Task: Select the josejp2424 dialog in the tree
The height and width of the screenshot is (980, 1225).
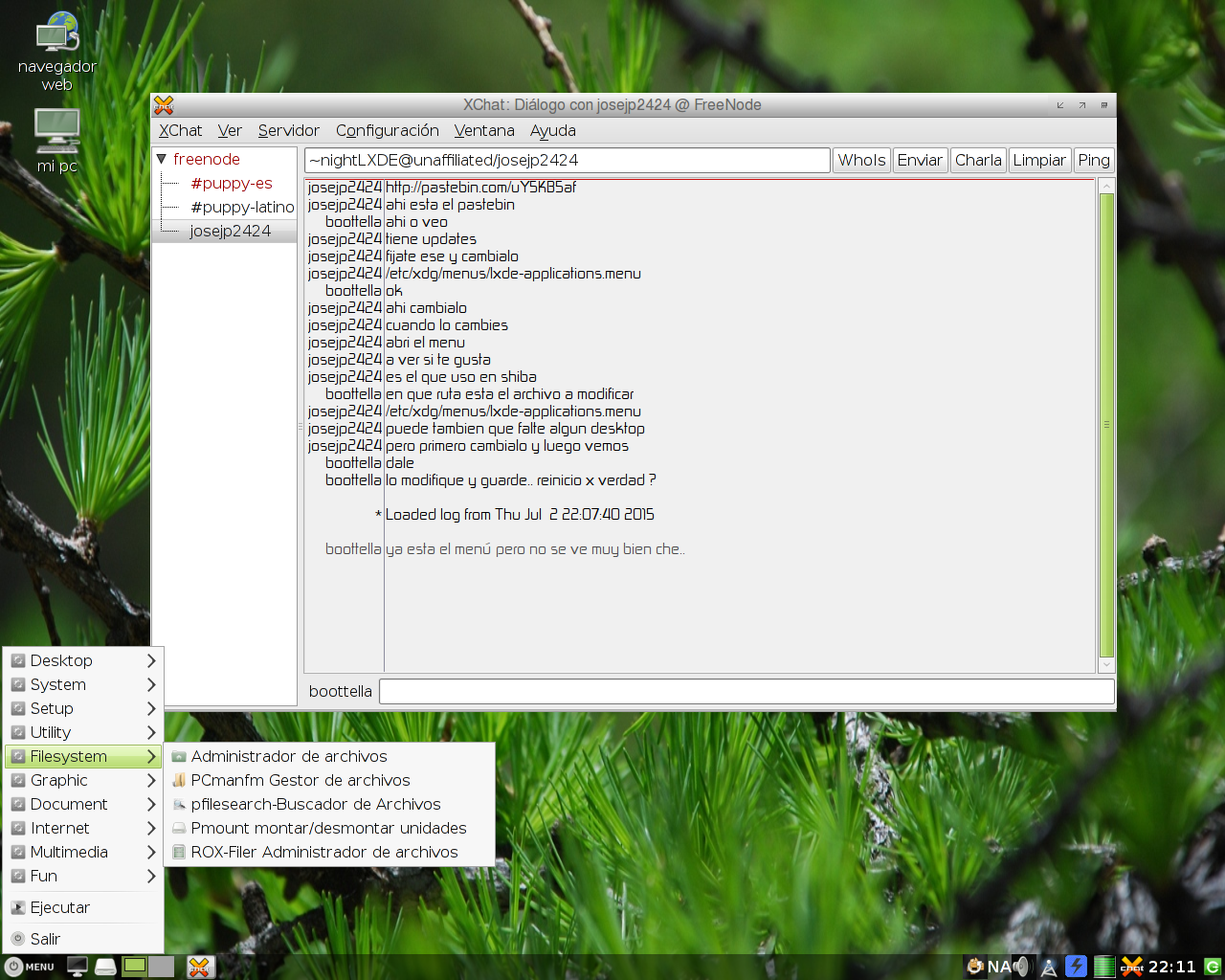Action: tap(230, 231)
